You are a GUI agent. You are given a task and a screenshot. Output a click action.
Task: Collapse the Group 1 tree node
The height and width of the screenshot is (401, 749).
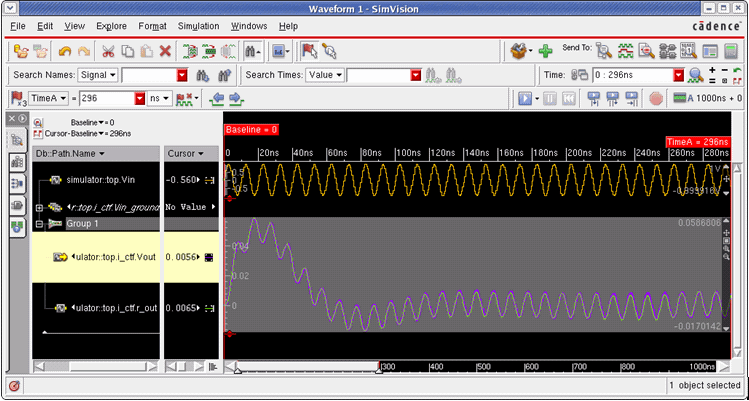point(40,224)
